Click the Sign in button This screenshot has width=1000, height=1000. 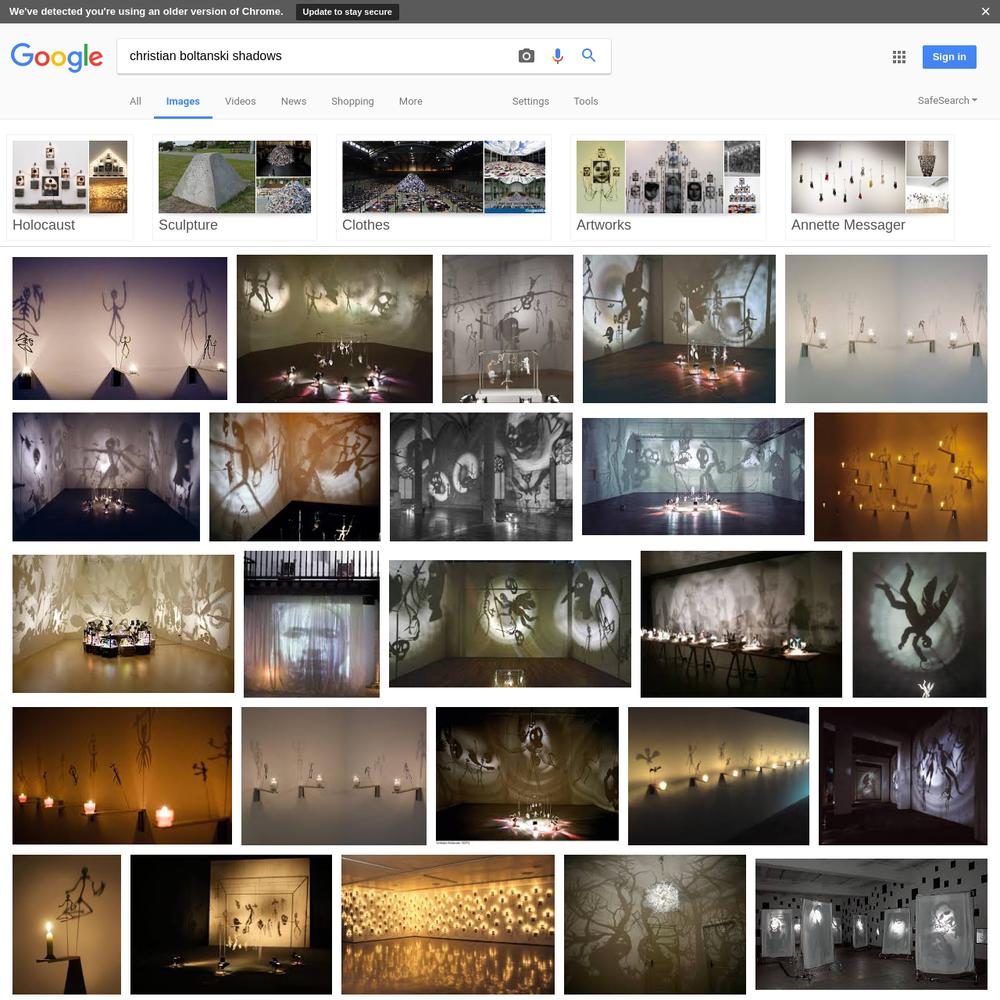click(x=949, y=57)
